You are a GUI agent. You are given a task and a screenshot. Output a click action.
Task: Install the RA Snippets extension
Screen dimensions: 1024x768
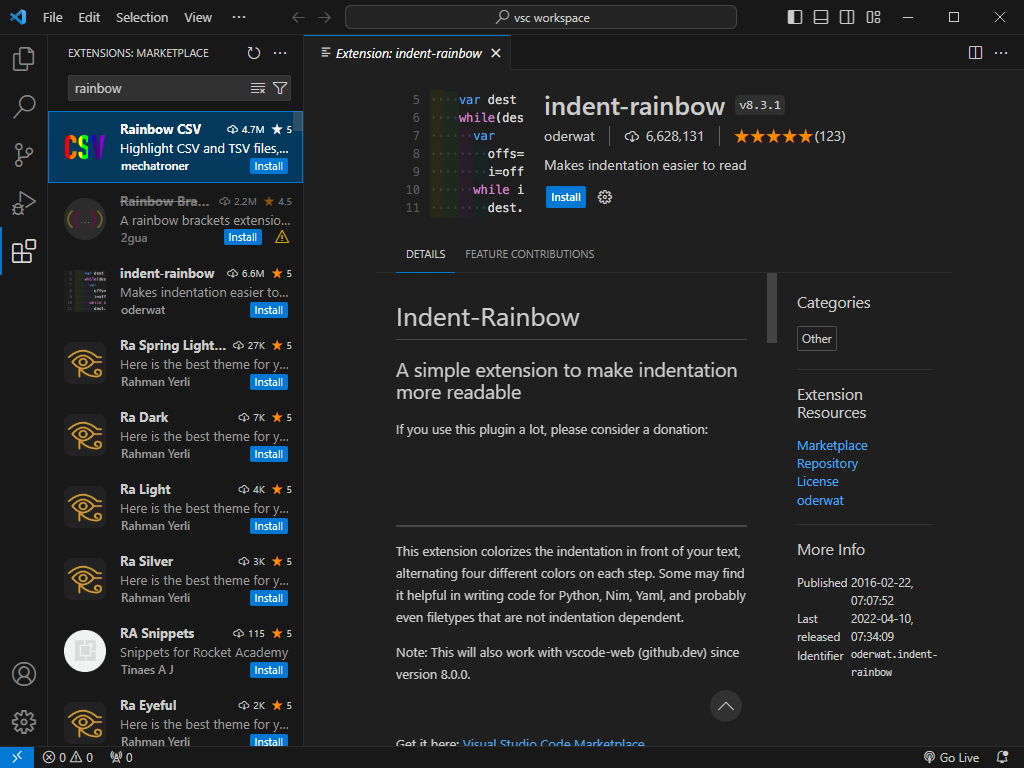[x=268, y=671]
